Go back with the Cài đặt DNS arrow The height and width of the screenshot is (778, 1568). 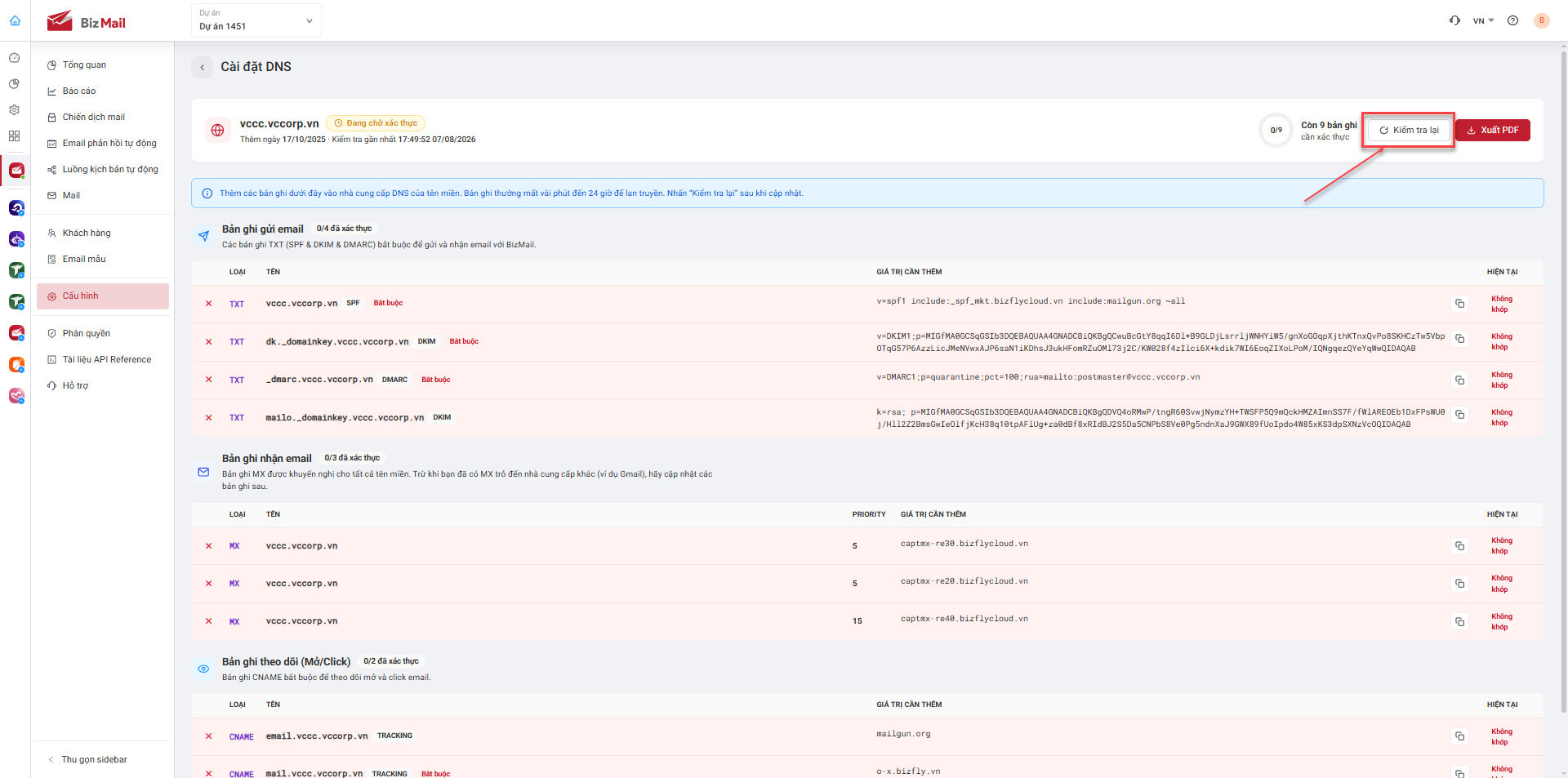(x=202, y=67)
